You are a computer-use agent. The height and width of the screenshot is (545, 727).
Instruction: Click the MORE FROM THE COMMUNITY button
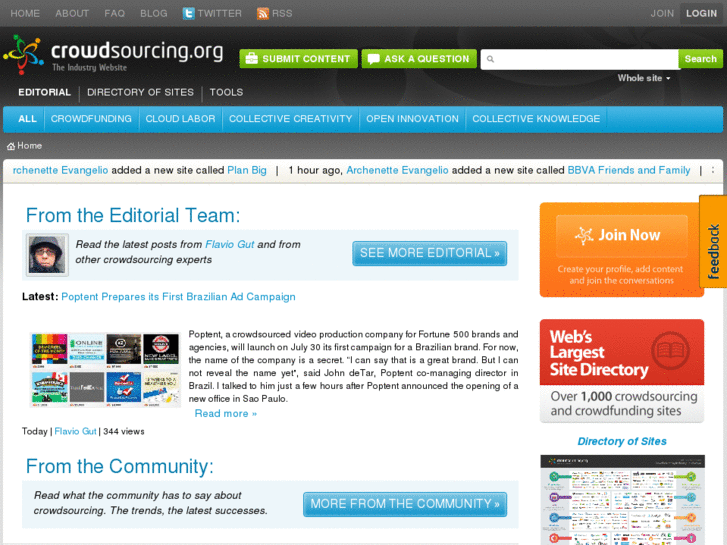pos(405,504)
